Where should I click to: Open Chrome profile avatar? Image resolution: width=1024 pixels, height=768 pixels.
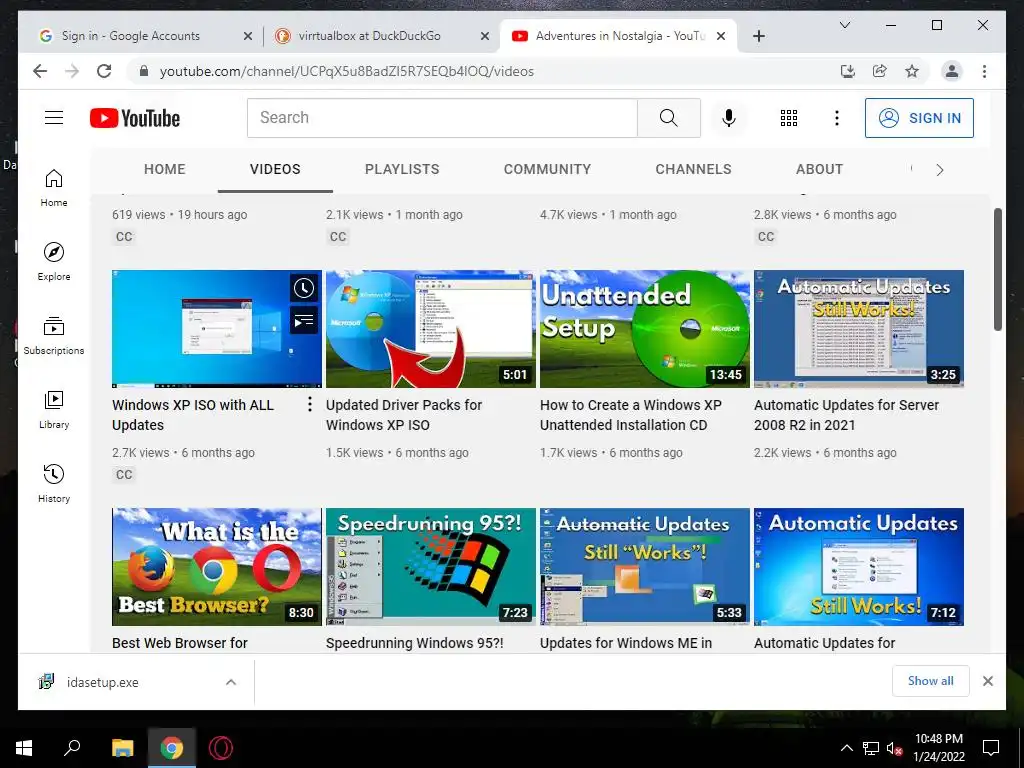[x=952, y=71]
